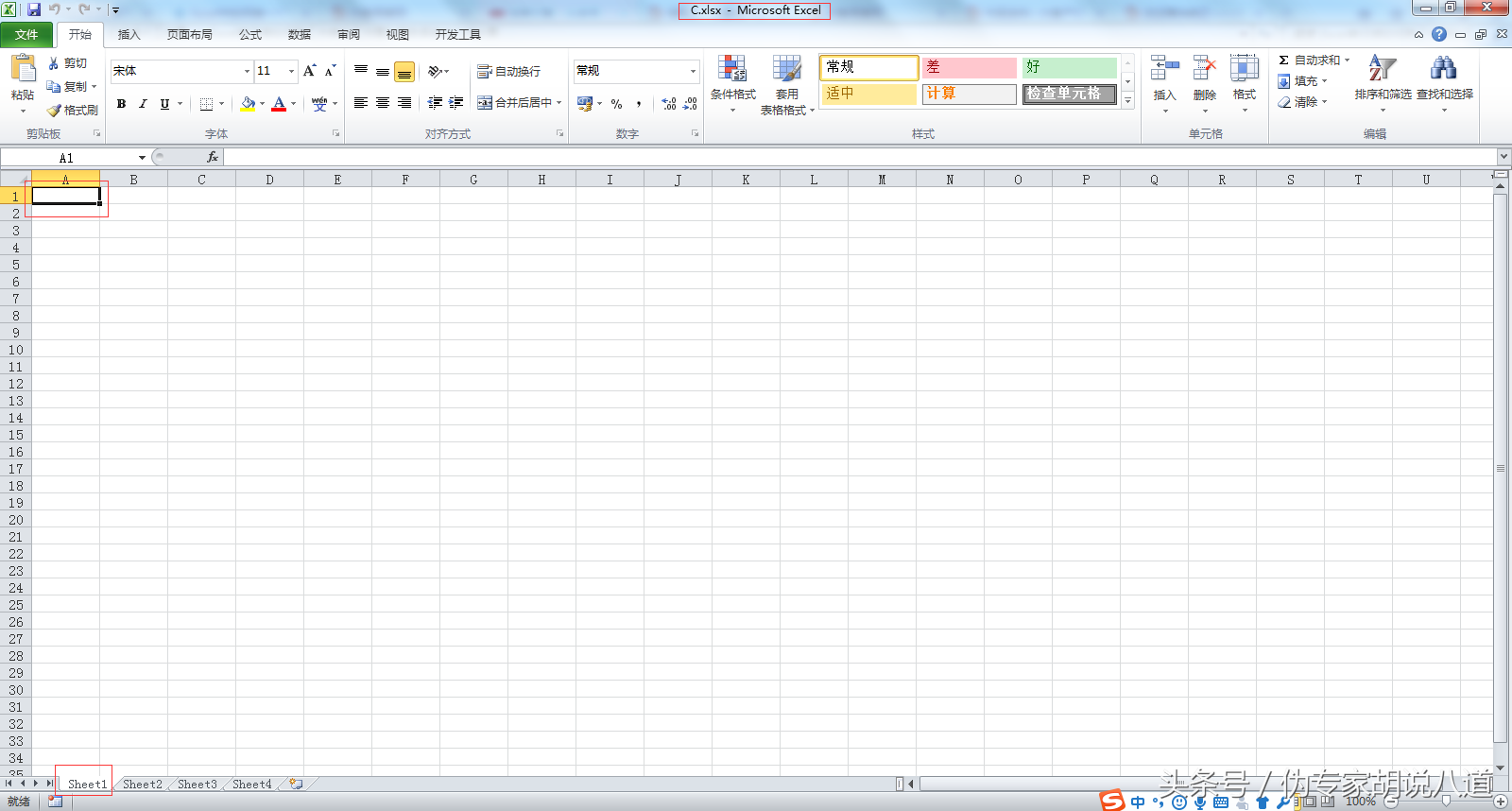Screen dimensions: 1512x811
Task: Expand the cell styles gallery
Action: [1127, 100]
